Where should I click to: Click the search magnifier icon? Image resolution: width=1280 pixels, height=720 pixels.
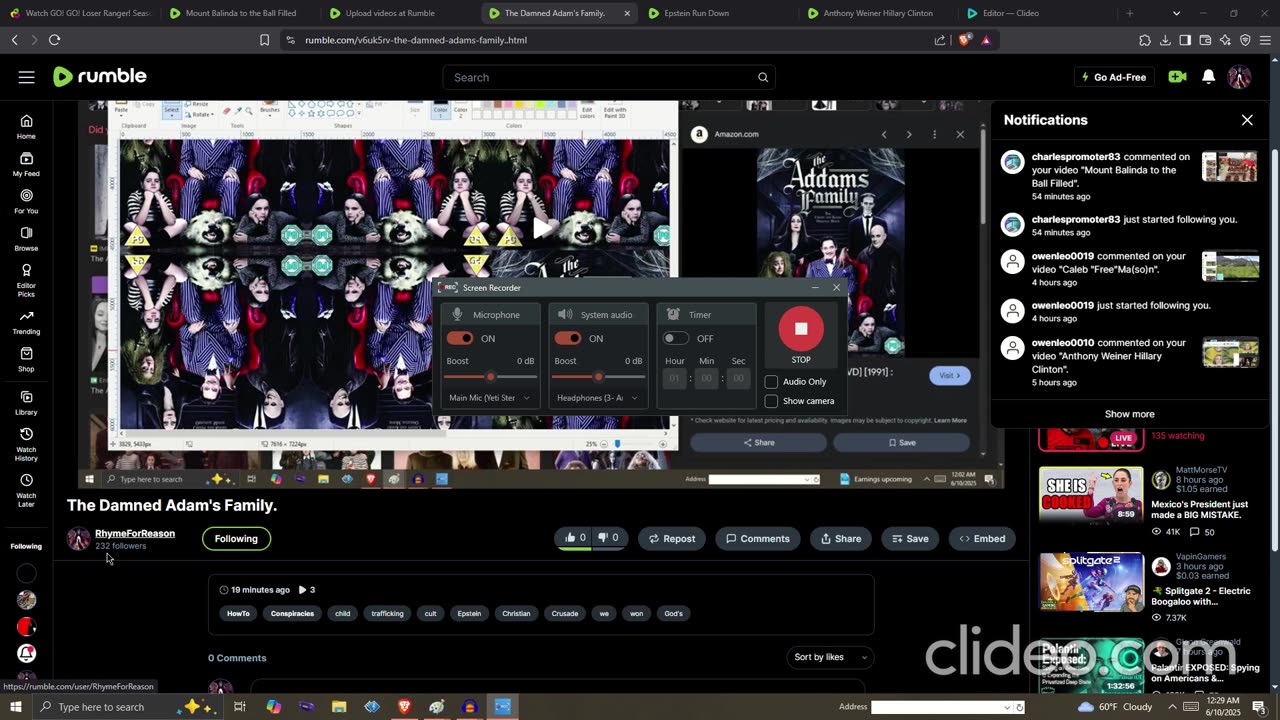tap(763, 77)
